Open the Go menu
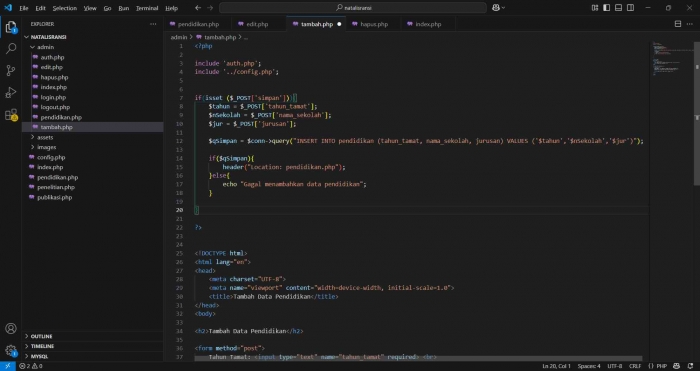The height and width of the screenshot is (371, 700). pos(107,8)
